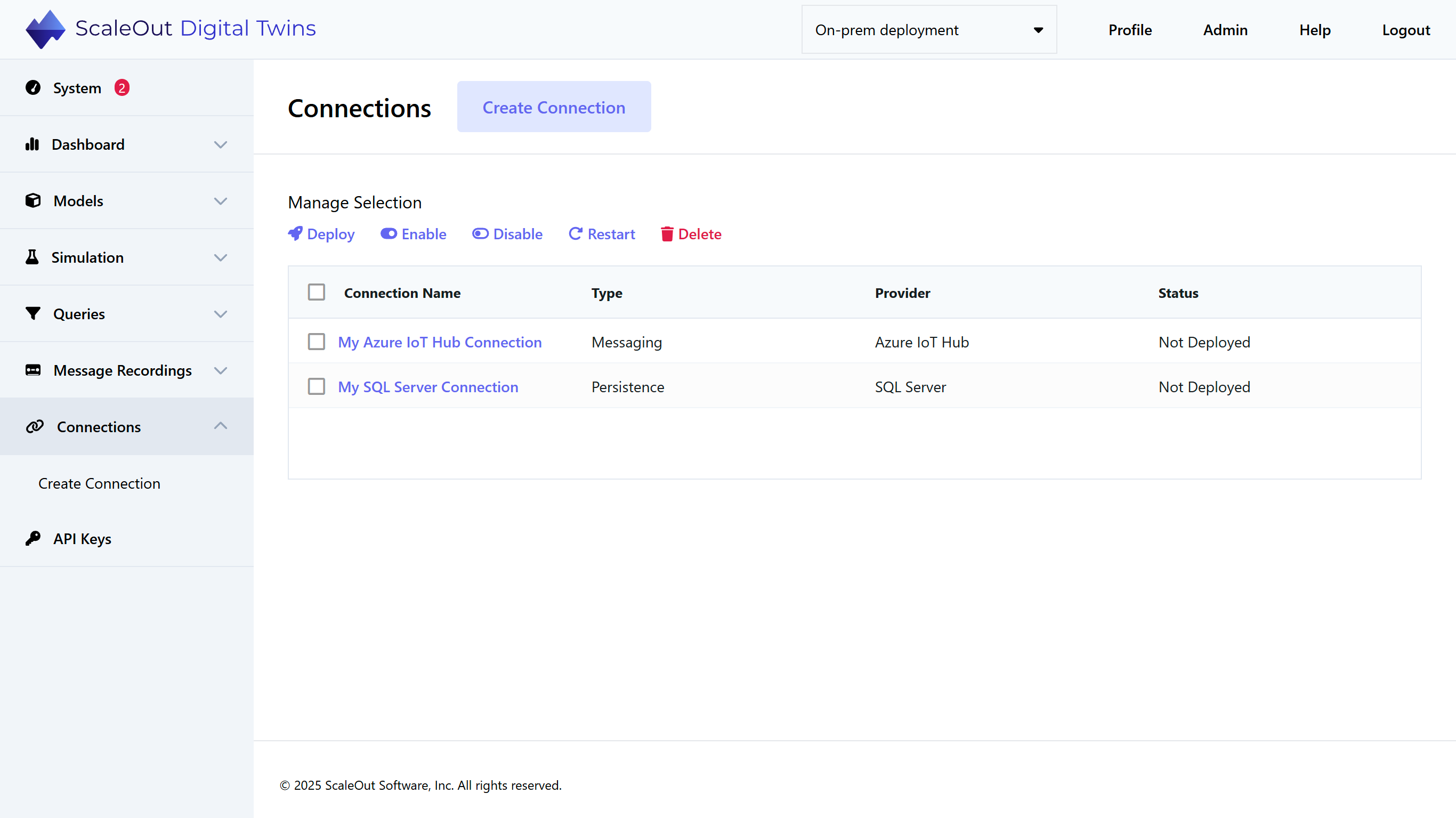Click the Deploy action label
The image size is (1456, 818).
[x=330, y=234]
